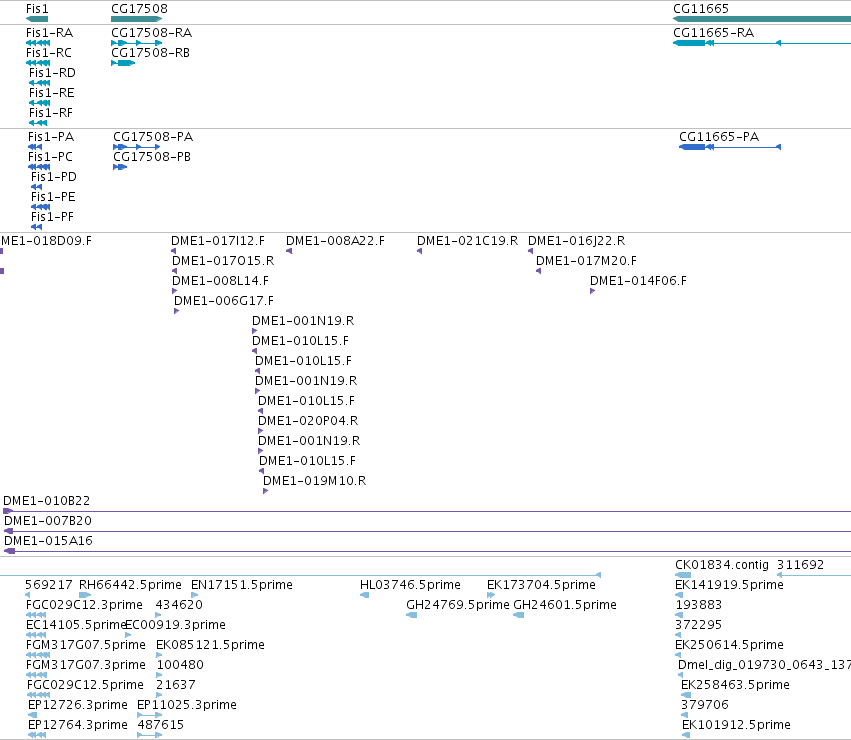Click protein Fis1-PD
Screen dimensions: 851x740
pyautogui.click(x=36, y=187)
